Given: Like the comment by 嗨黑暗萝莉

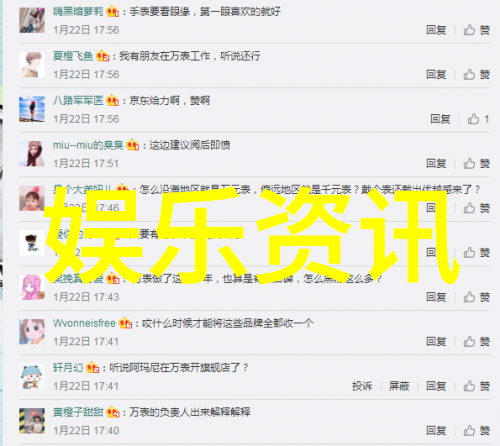Looking at the screenshot, I should 476,30.
